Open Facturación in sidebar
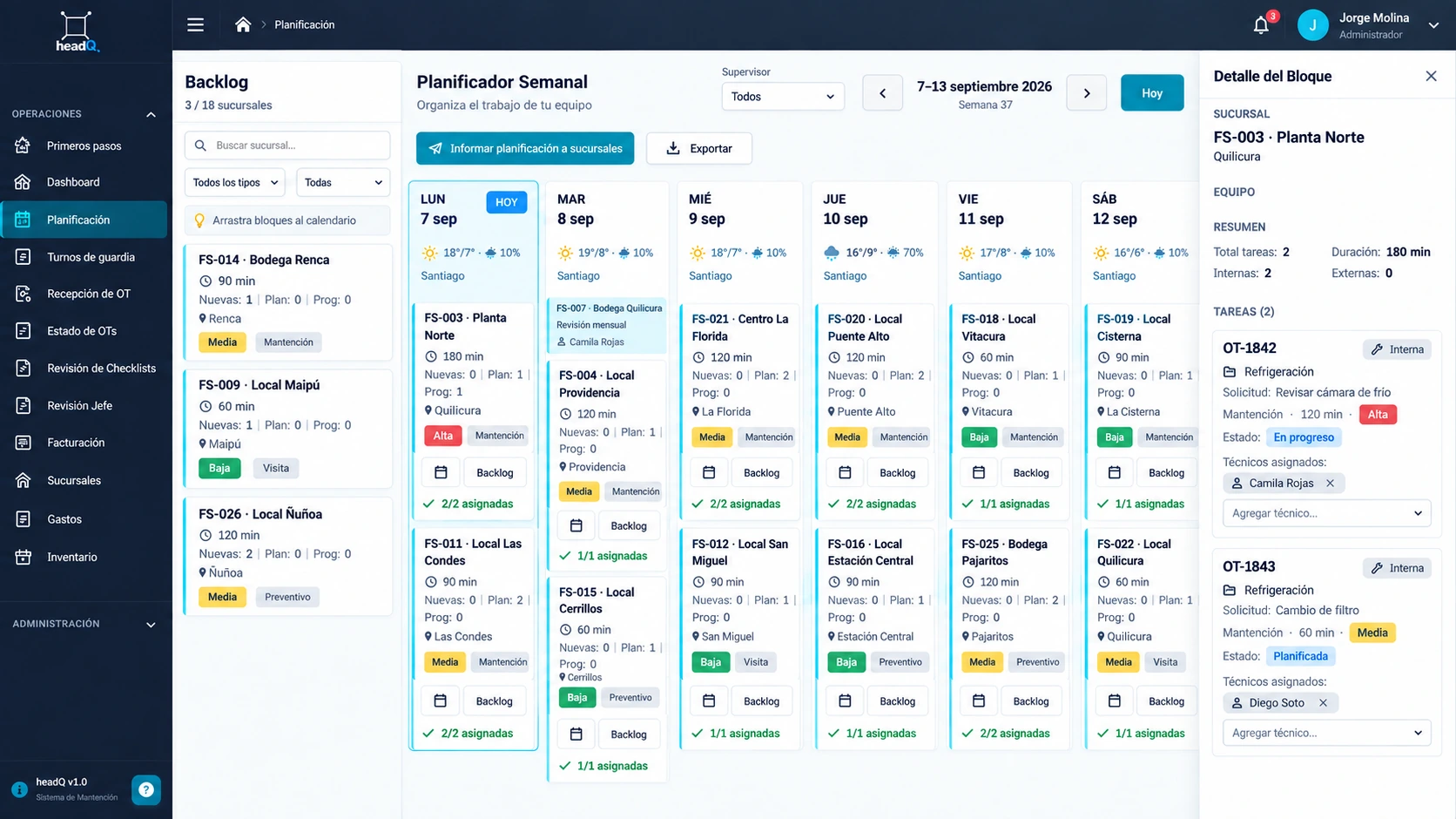This screenshot has height=819, width=1456. click(84, 443)
